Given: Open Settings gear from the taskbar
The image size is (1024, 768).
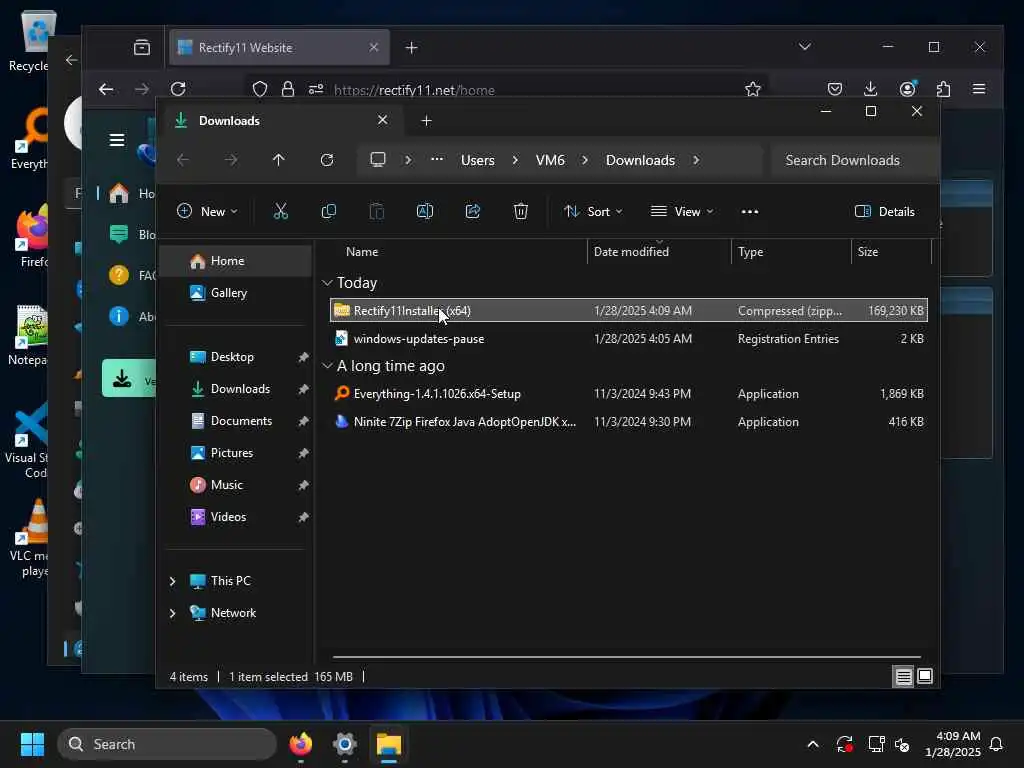Looking at the screenshot, I should click(345, 744).
